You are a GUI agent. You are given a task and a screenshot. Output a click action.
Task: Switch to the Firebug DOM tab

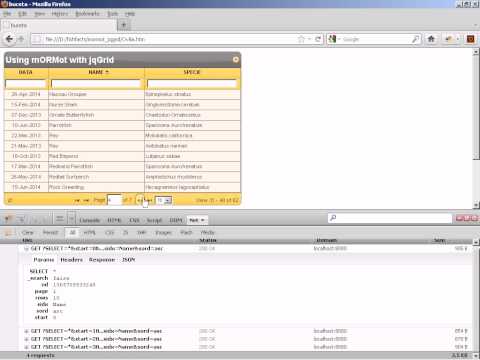pyautogui.click(x=176, y=220)
